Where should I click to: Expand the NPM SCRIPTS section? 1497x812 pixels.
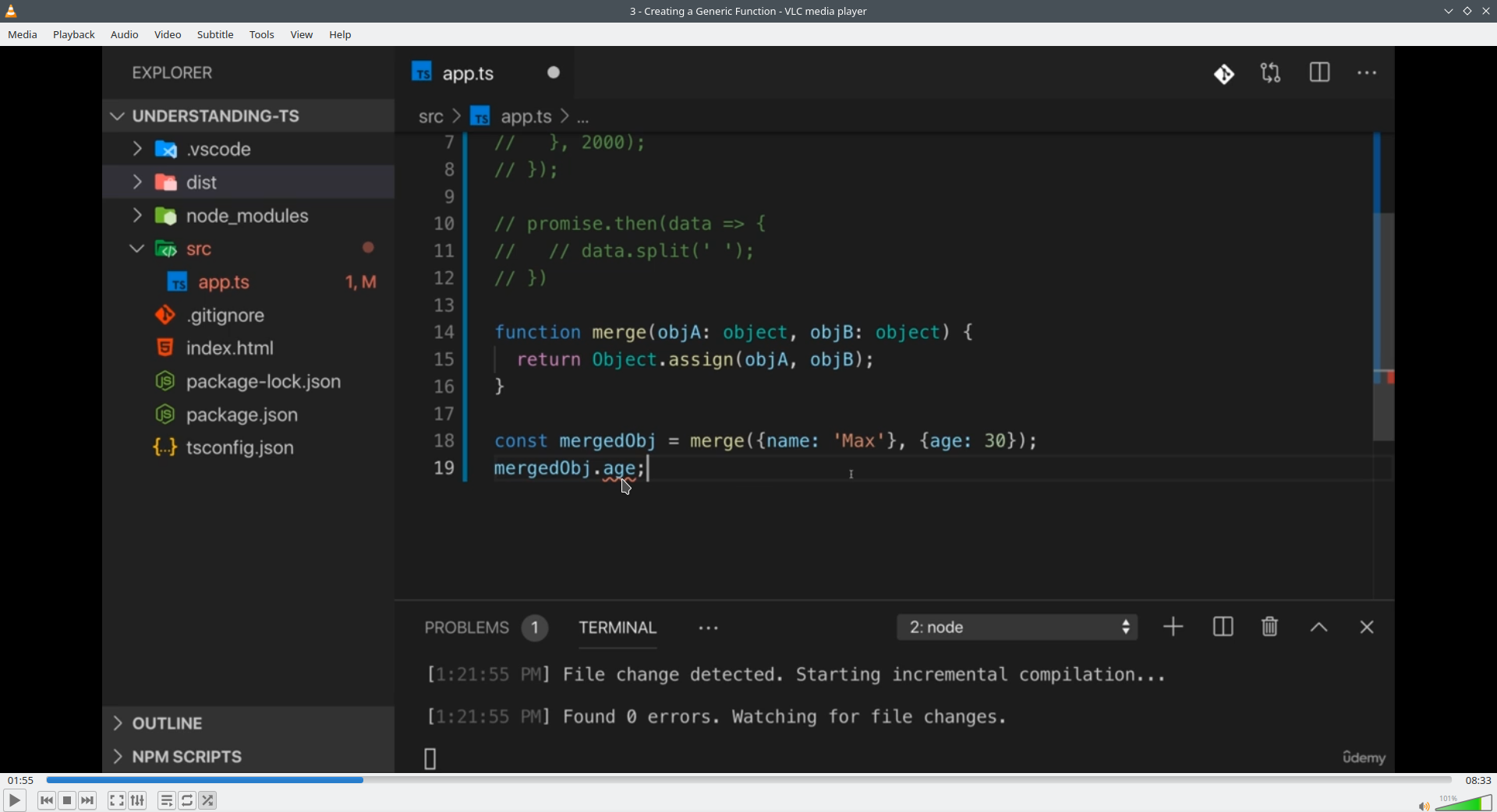[249, 757]
